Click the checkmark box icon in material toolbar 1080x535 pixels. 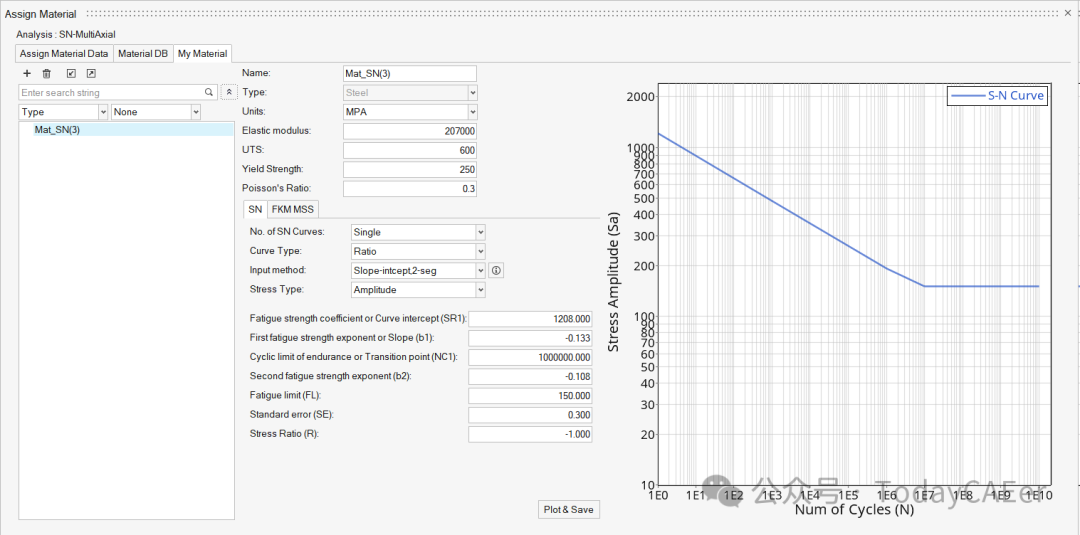click(71, 74)
